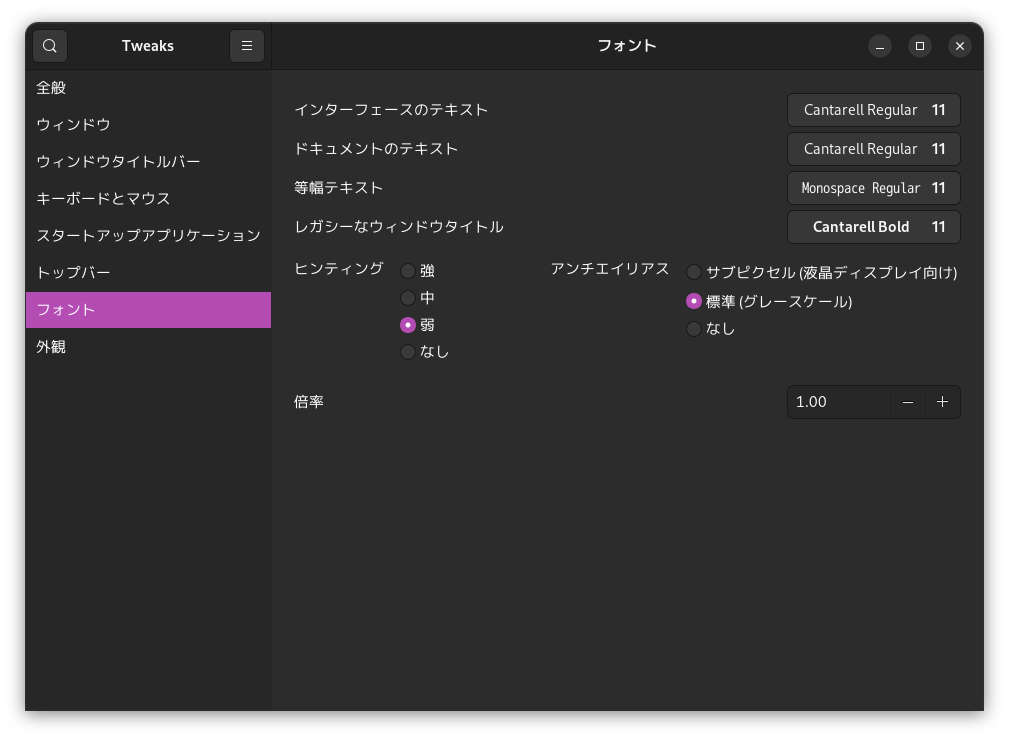1009x739 pixels.
Task: Open ウィンドウタイトルバー settings page
Action: (118, 162)
